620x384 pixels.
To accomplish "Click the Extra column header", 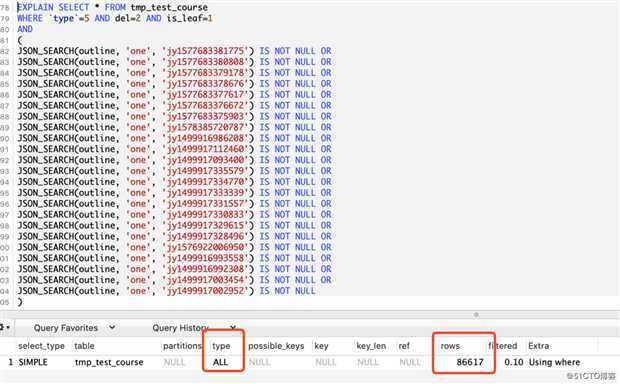I will click(x=539, y=346).
